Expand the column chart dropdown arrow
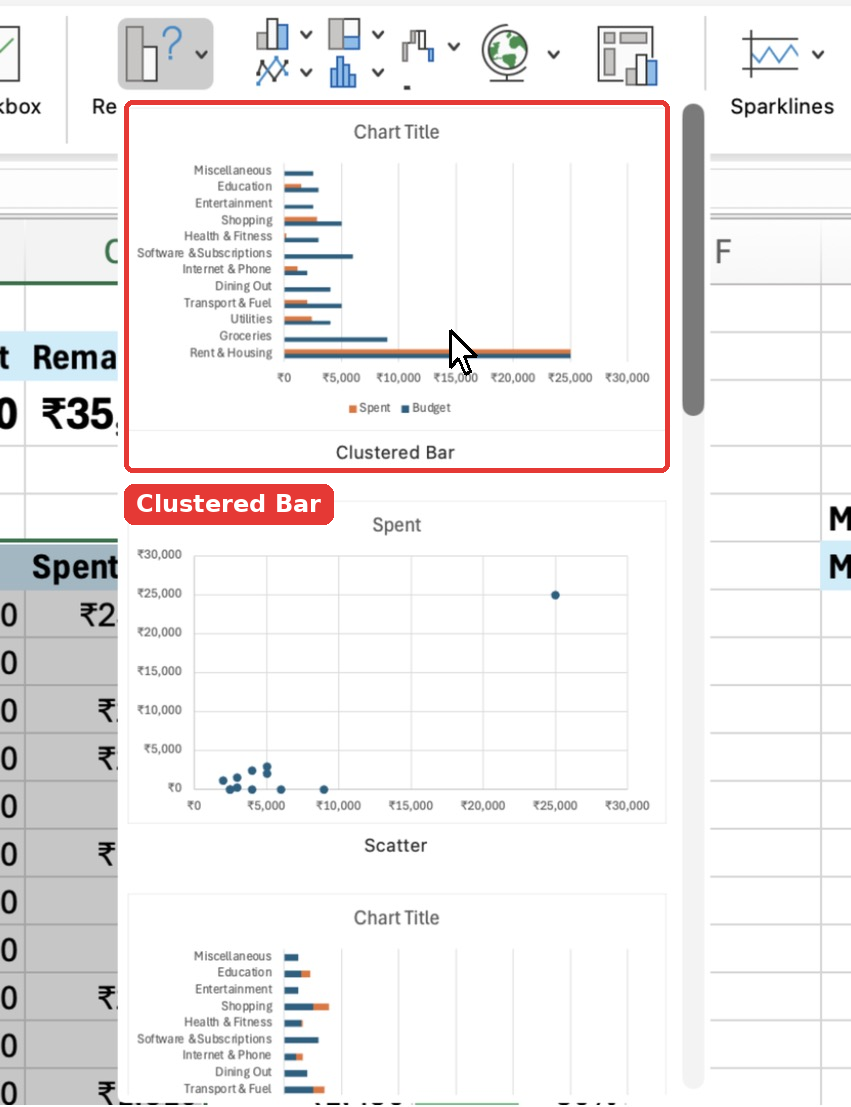 pyautogui.click(x=306, y=34)
